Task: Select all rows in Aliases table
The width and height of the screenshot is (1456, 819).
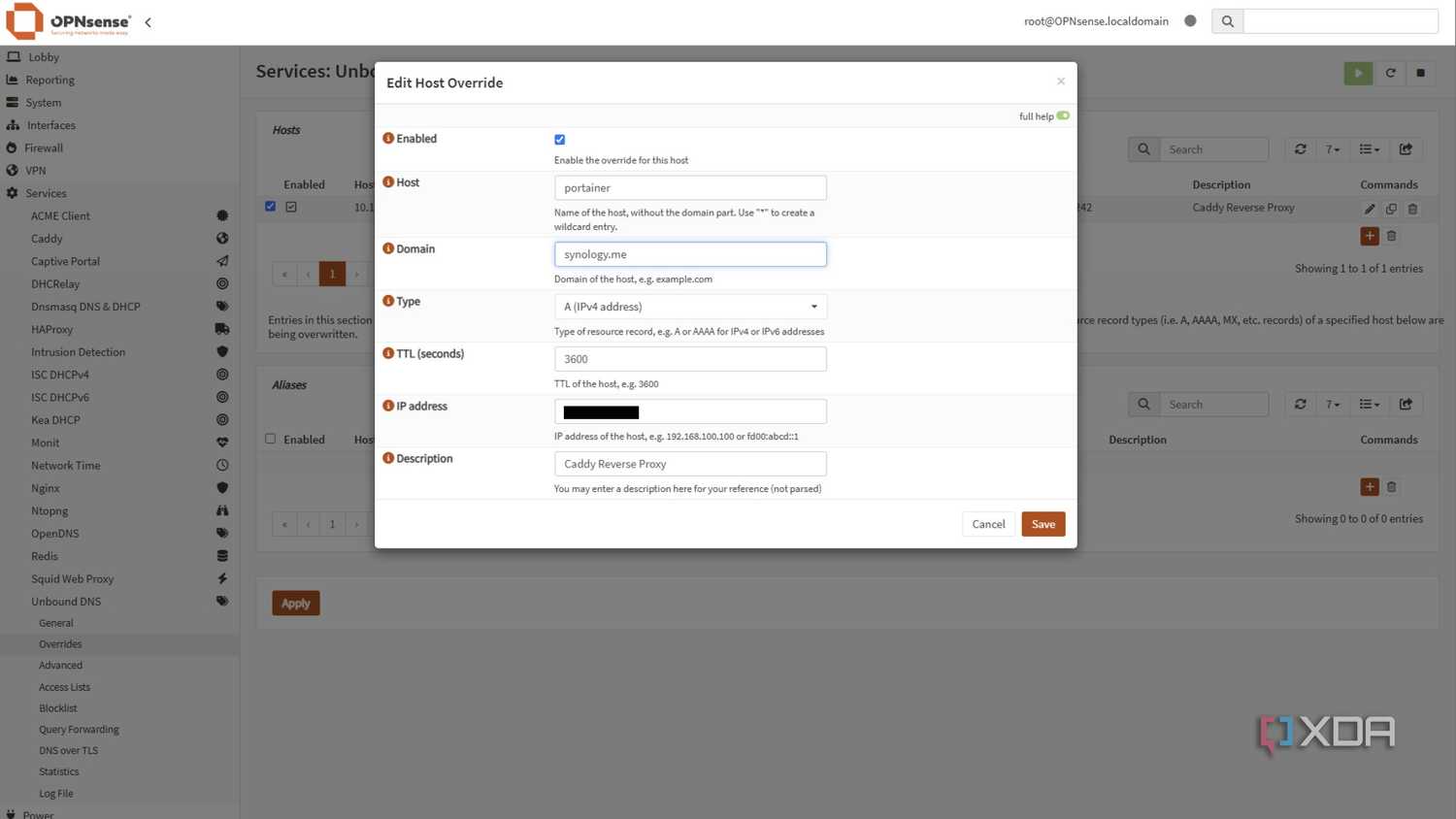Action: 271,439
